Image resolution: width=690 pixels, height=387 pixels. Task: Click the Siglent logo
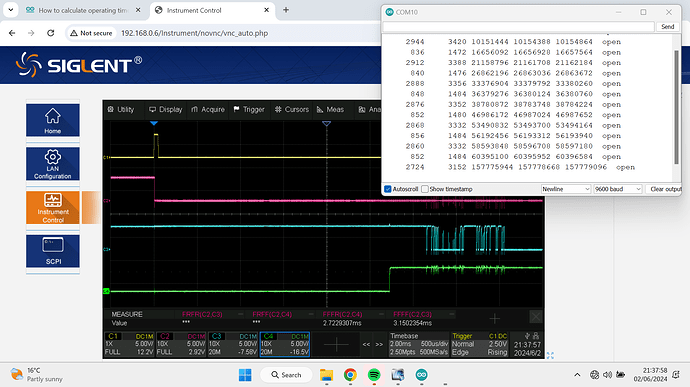click(79, 65)
